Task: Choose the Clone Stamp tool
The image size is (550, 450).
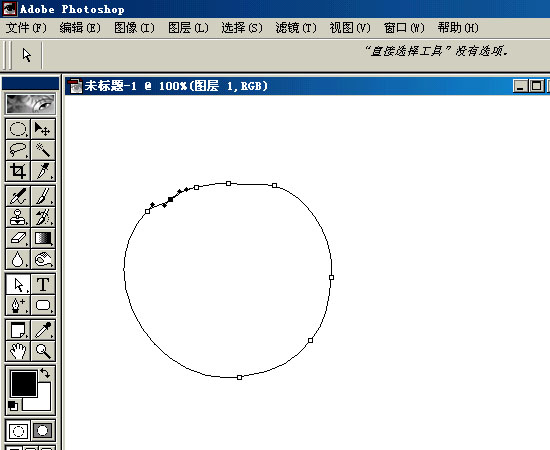Action: (x=18, y=217)
